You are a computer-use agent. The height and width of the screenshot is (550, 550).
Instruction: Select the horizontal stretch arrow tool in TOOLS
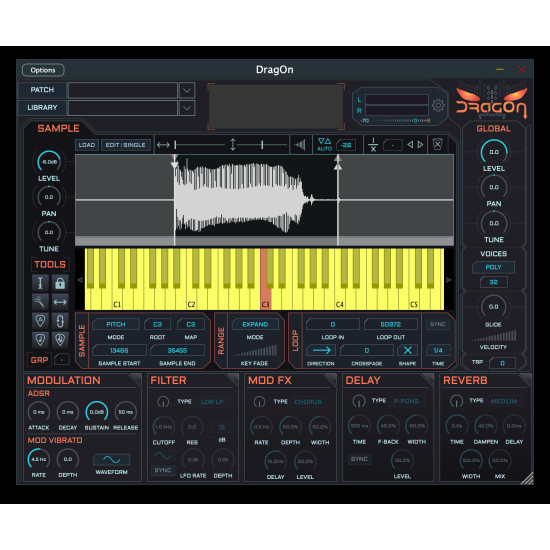(60, 302)
